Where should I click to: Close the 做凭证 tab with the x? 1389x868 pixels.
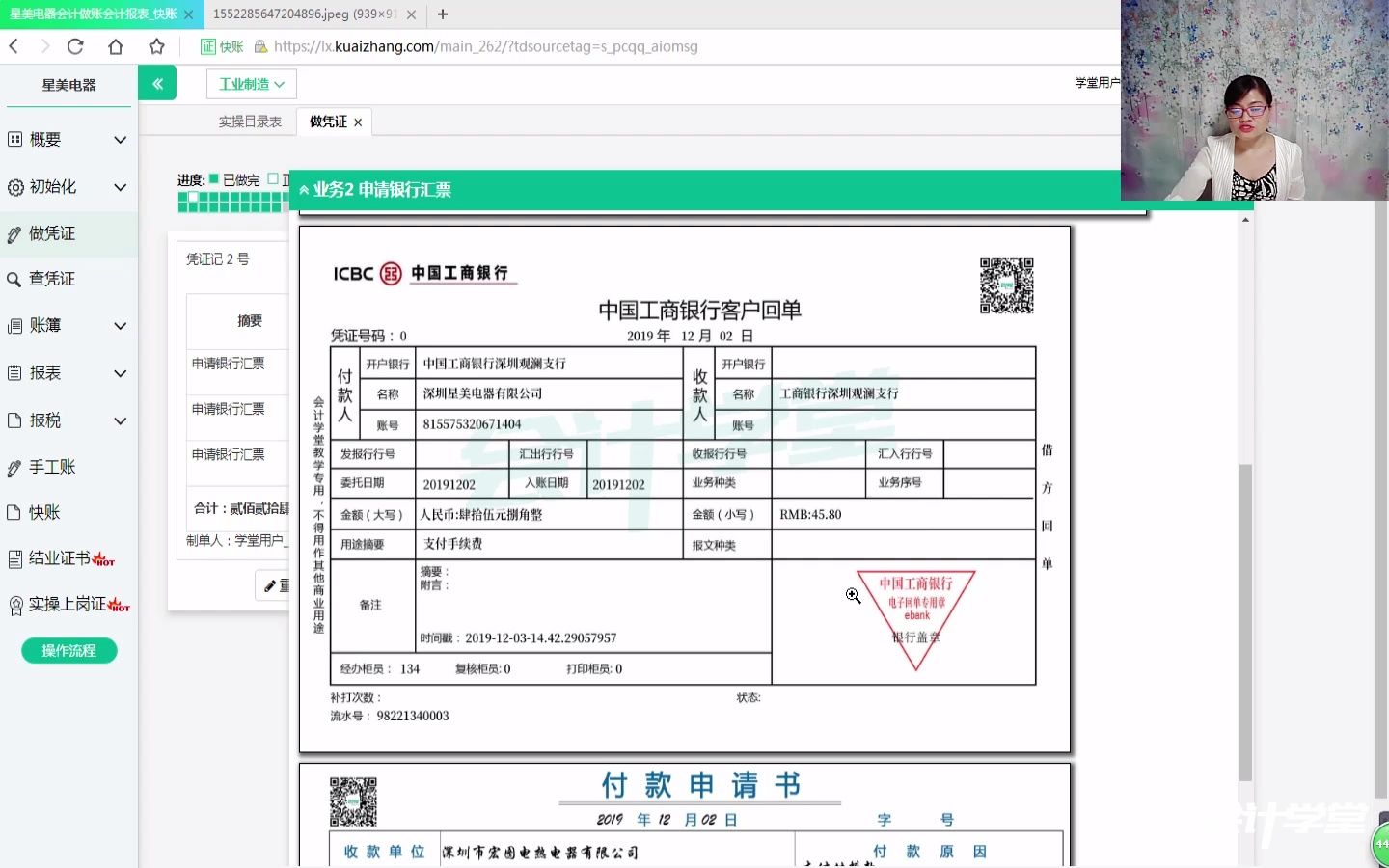click(x=358, y=122)
